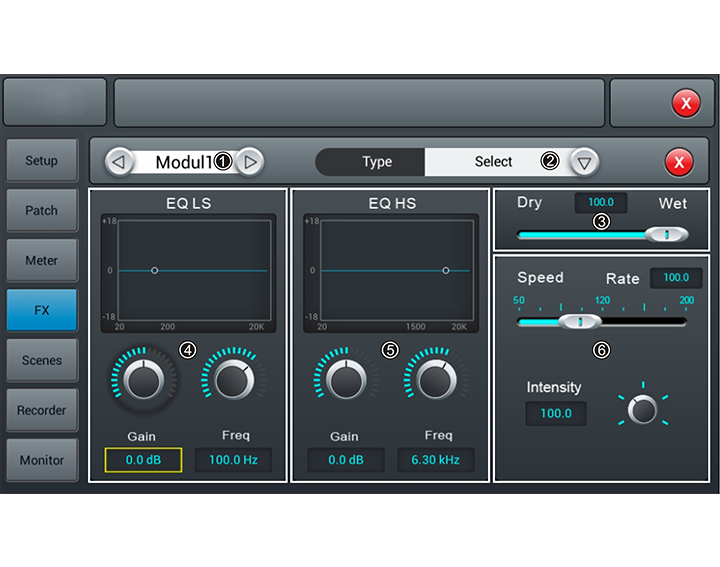Image resolution: width=720 pixels, height=567 pixels.
Task: Click the previous module left arrow
Action: (119, 162)
